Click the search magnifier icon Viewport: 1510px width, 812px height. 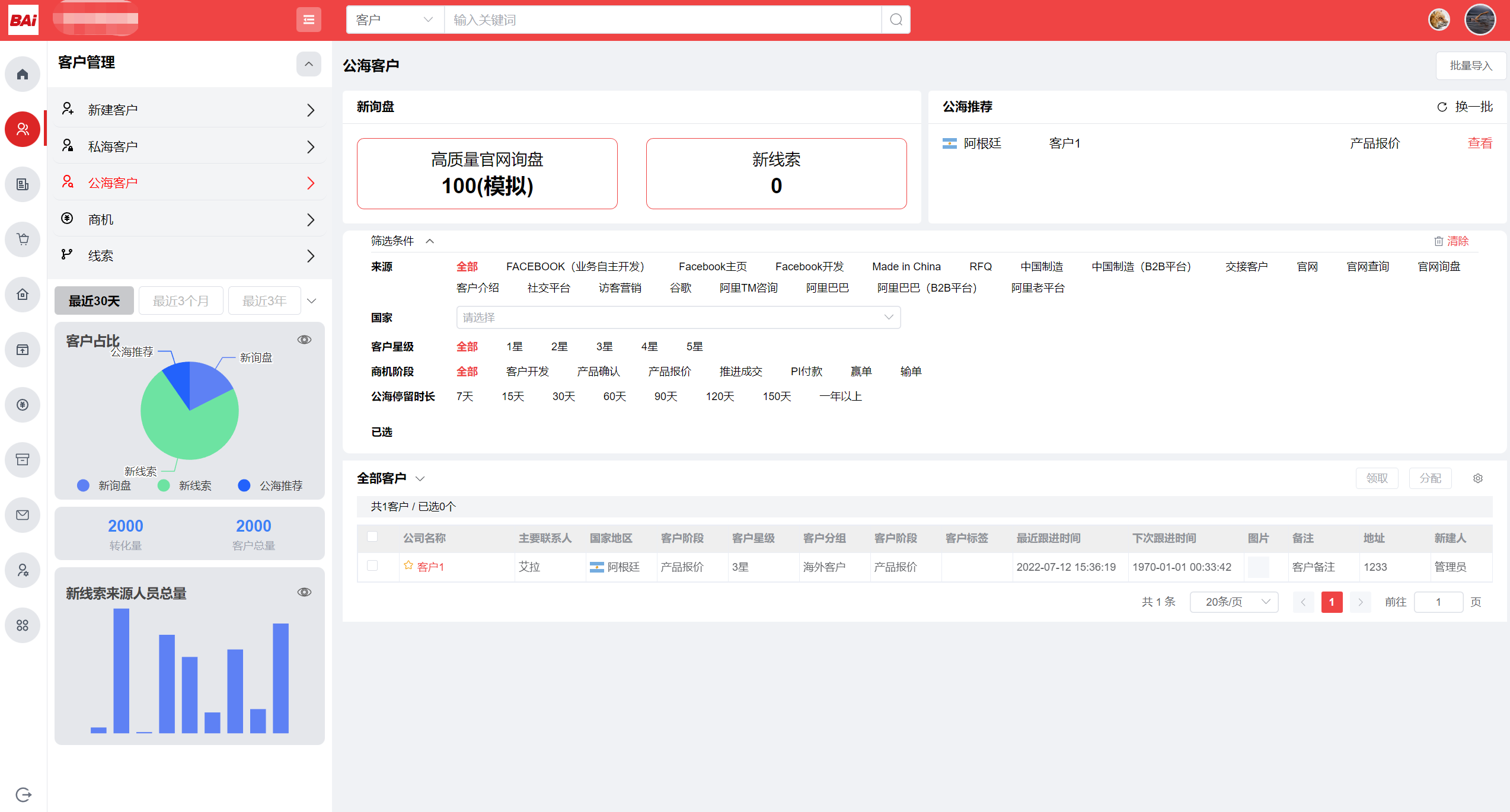[x=896, y=20]
